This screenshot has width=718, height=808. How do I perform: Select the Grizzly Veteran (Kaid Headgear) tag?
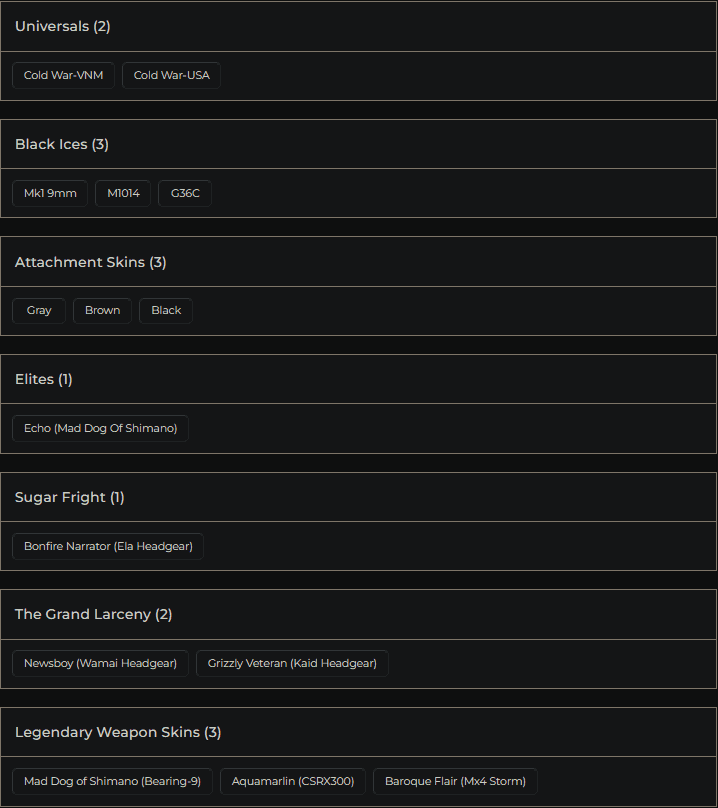(292, 663)
